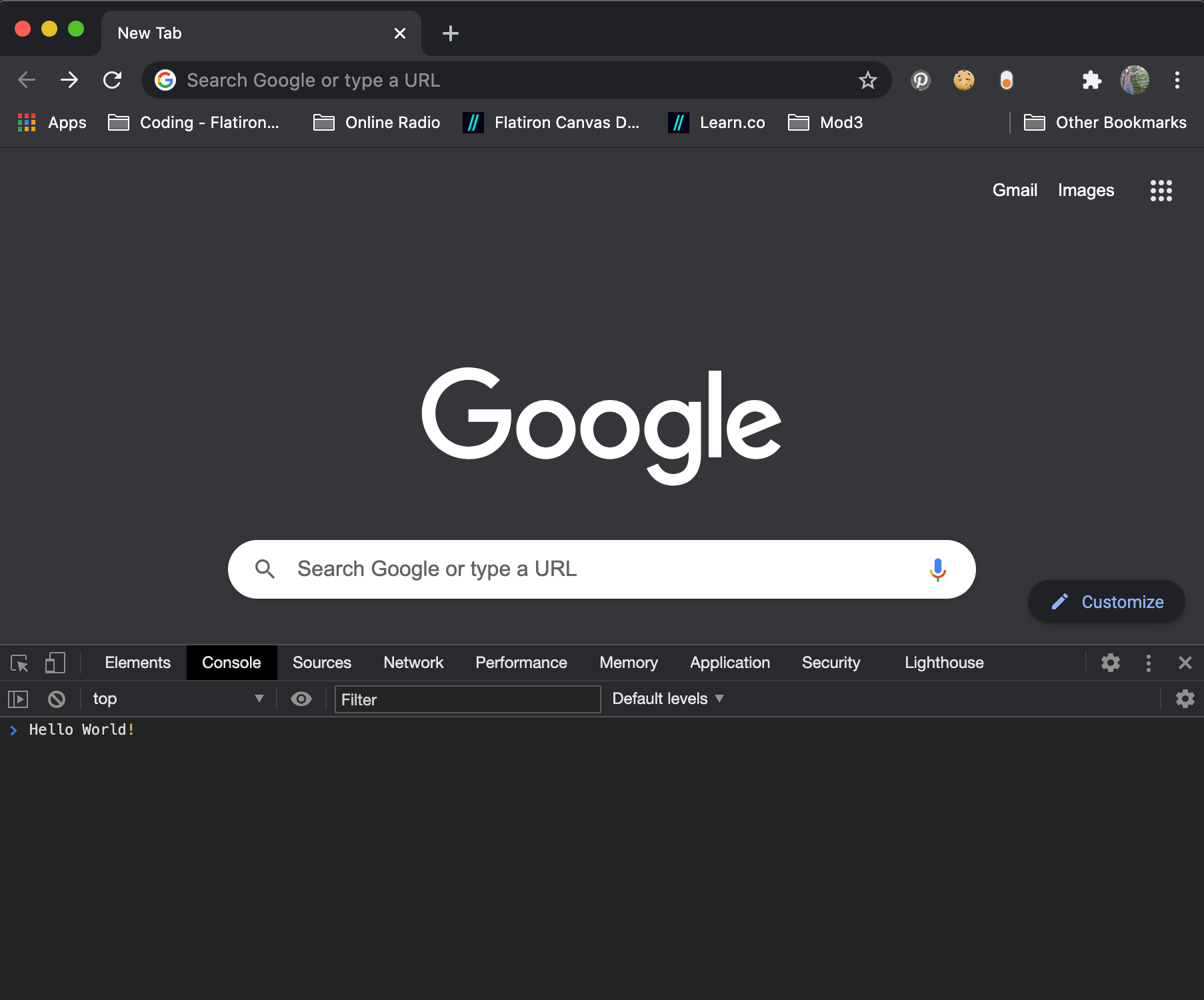Open the Lighthouse tab
1204x1000 pixels.
pos(944,663)
